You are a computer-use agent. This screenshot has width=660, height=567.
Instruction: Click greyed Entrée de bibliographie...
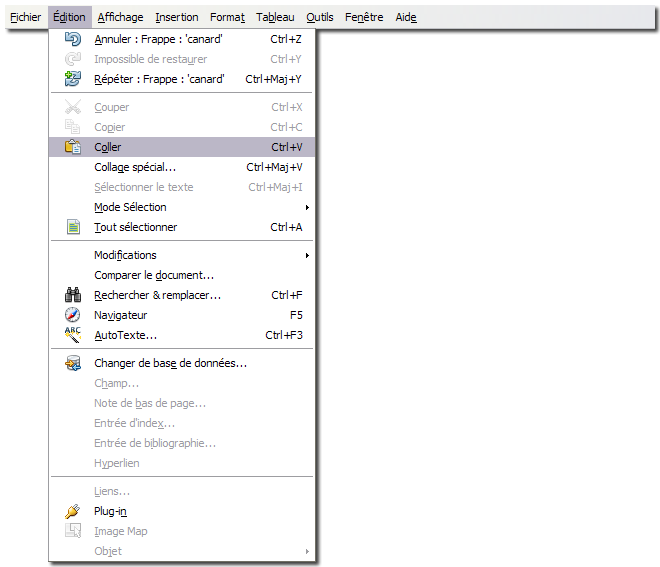(182, 443)
